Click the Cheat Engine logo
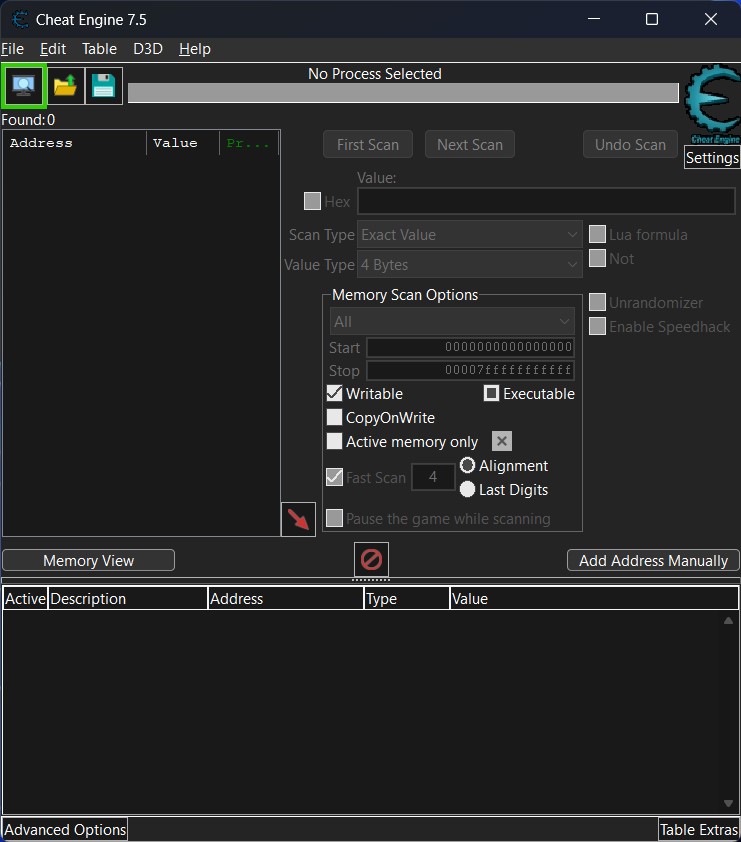 tap(713, 104)
